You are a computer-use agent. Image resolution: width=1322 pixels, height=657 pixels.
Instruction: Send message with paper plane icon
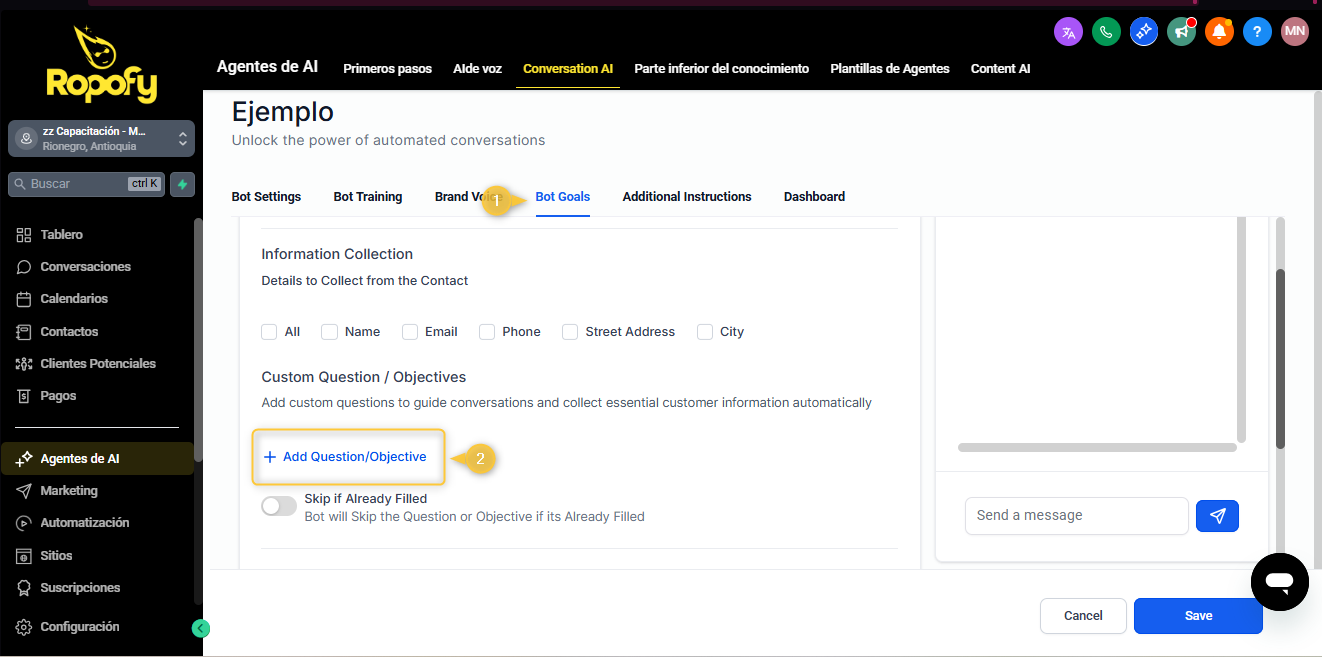tap(1217, 516)
